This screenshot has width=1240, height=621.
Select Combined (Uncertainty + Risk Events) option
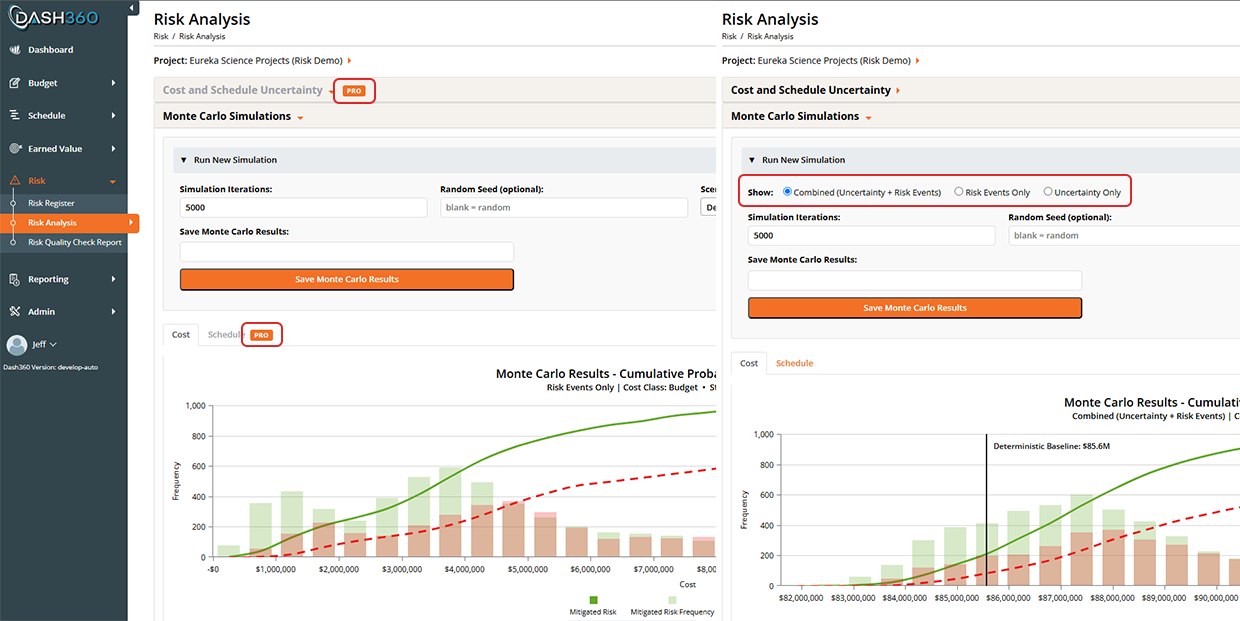pyautogui.click(x=788, y=192)
